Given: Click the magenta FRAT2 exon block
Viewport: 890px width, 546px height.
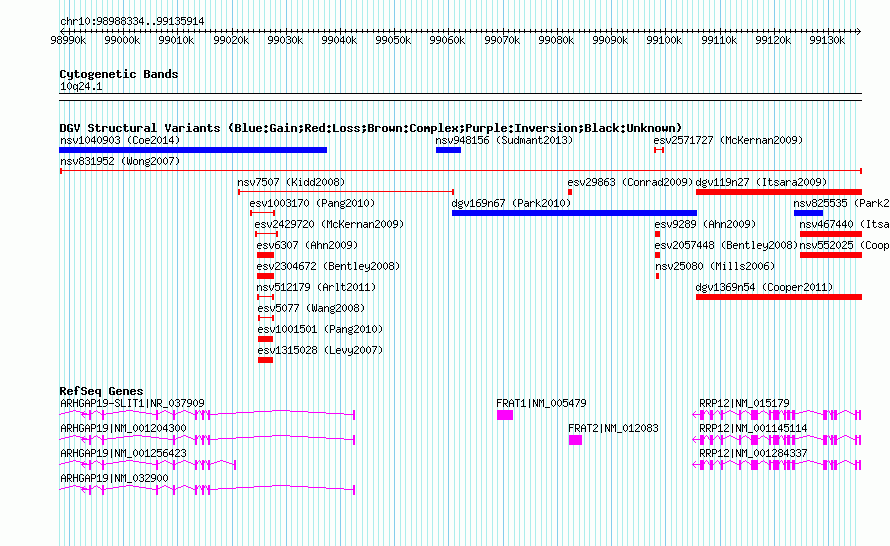Looking at the screenshot, I should pyautogui.click(x=575, y=440).
